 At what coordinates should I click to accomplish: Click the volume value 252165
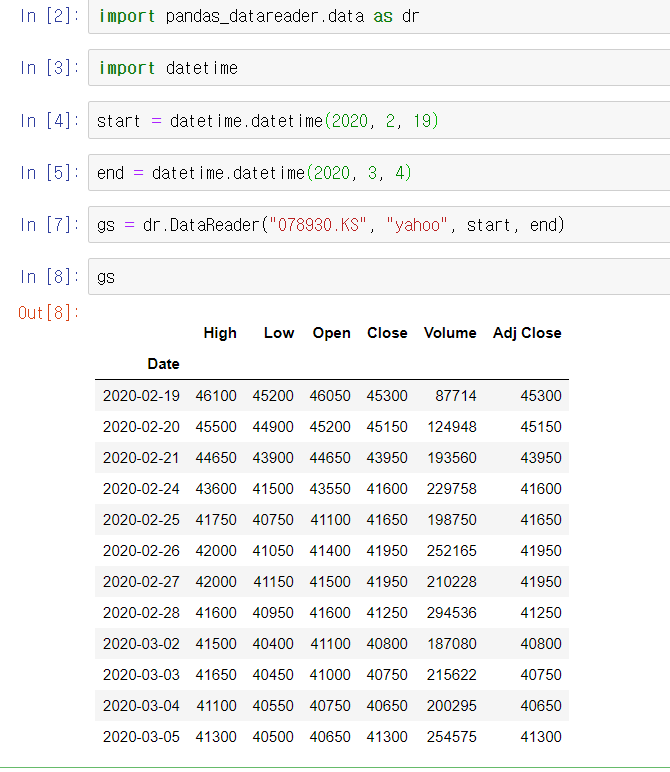click(x=452, y=550)
